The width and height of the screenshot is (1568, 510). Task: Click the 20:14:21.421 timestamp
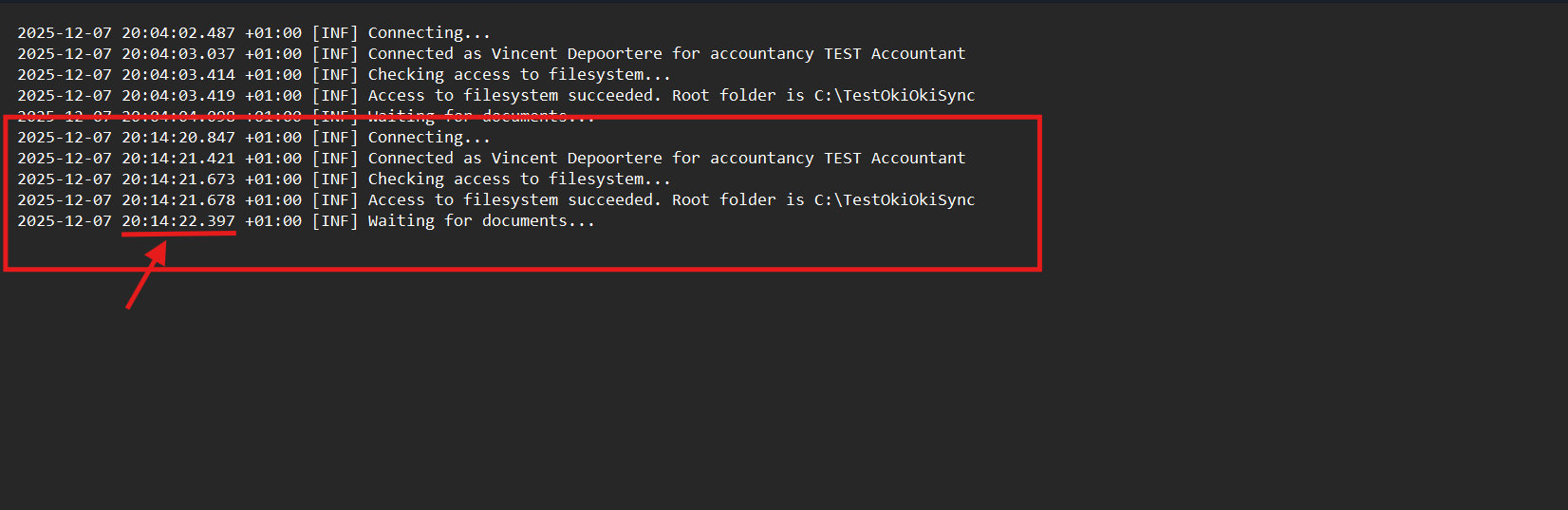point(178,159)
